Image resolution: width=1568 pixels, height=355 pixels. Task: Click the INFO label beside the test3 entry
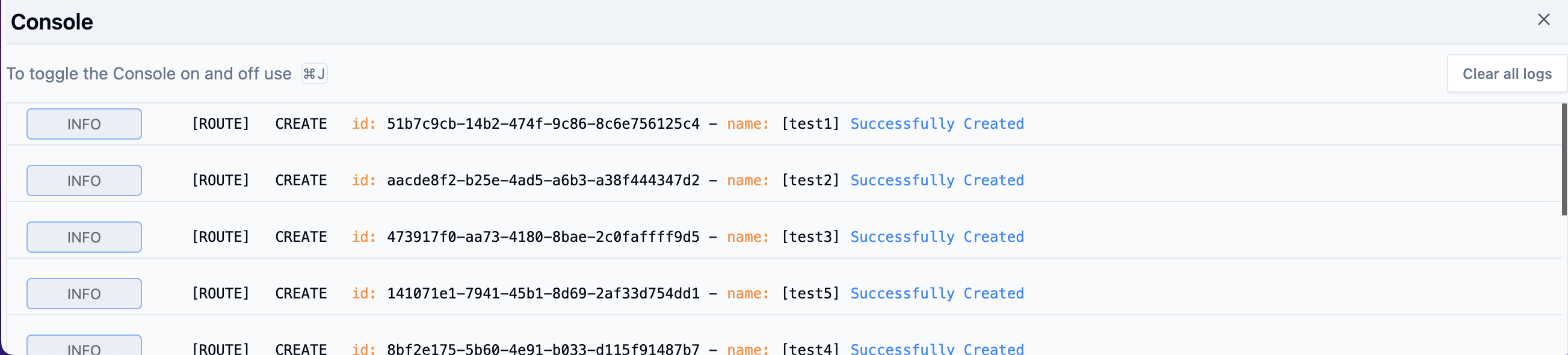(x=84, y=238)
